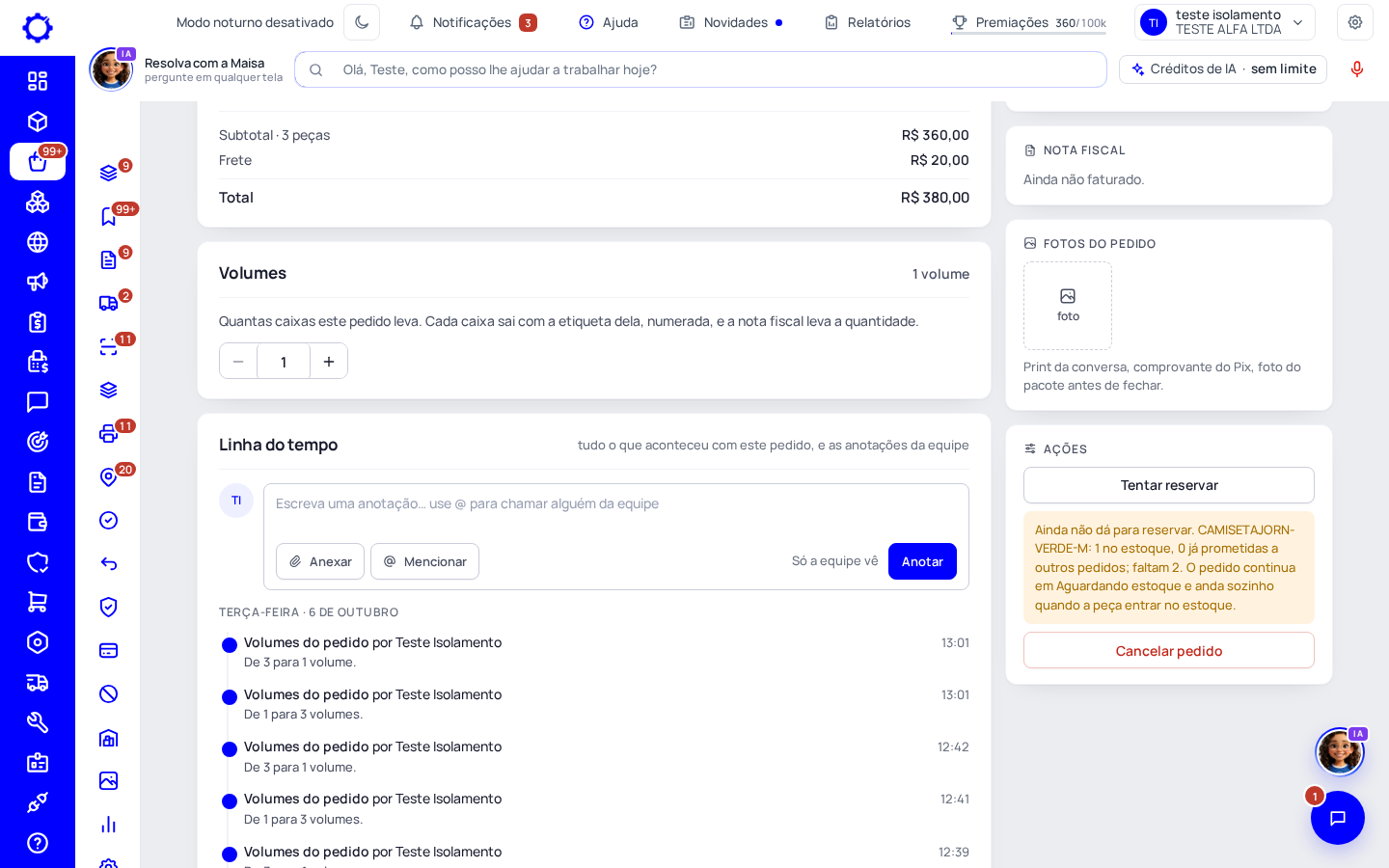Open the blue truck icon with badge 2
Image resolution: width=1389 pixels, height=868 pixels.
click(109, 304)
